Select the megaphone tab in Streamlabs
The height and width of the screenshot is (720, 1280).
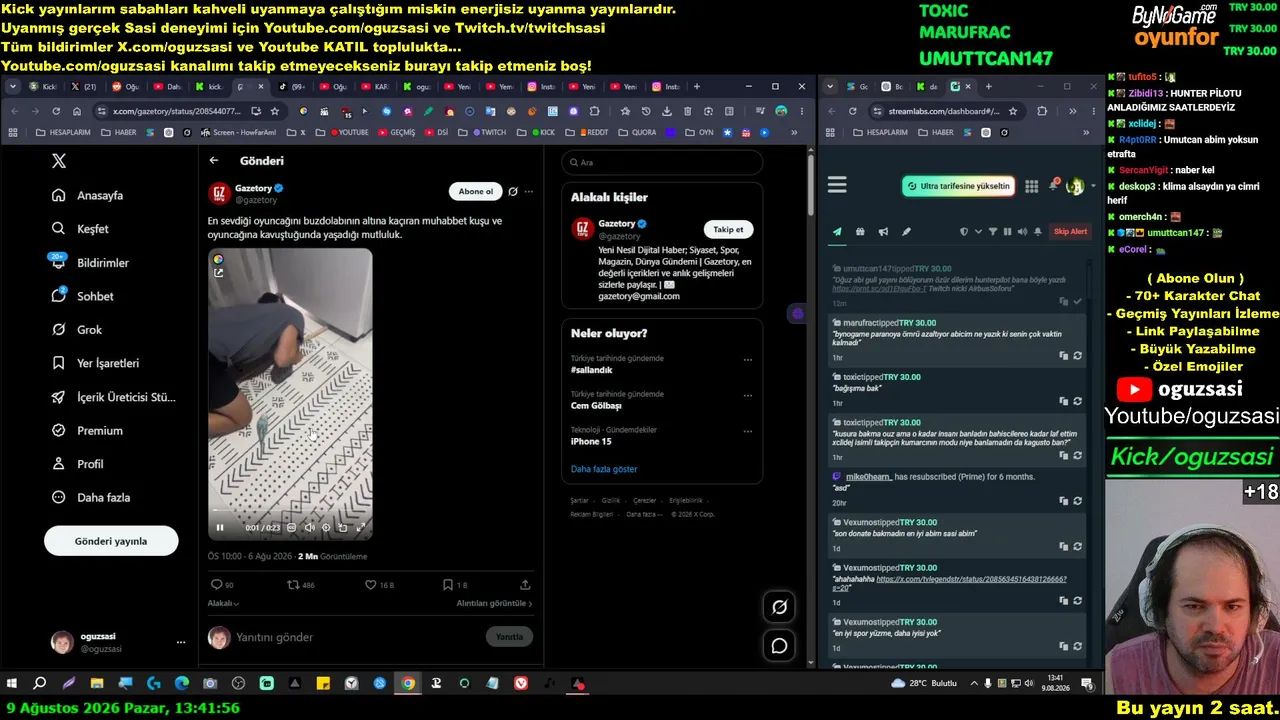[x=883, y=232]
